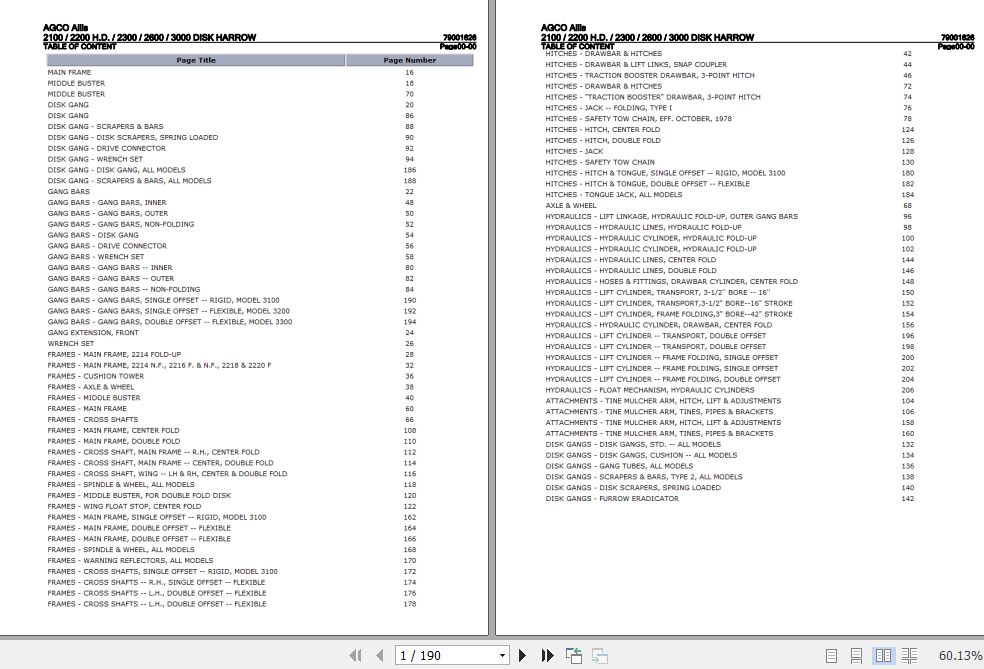Click the next view icon
This screenshot has width=984, height=669.
point(600,656)
